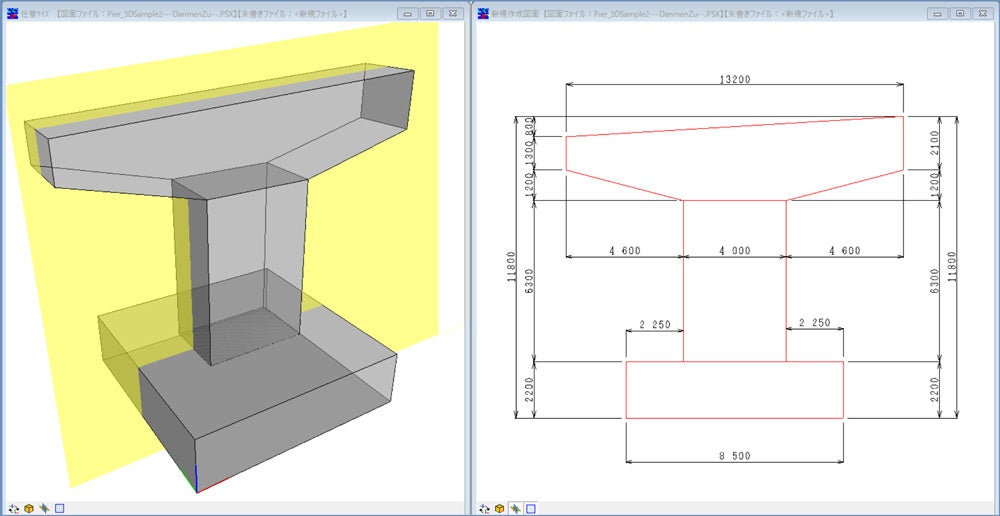
Task: Close the section drawing window
Action: [x=982, y=14]
